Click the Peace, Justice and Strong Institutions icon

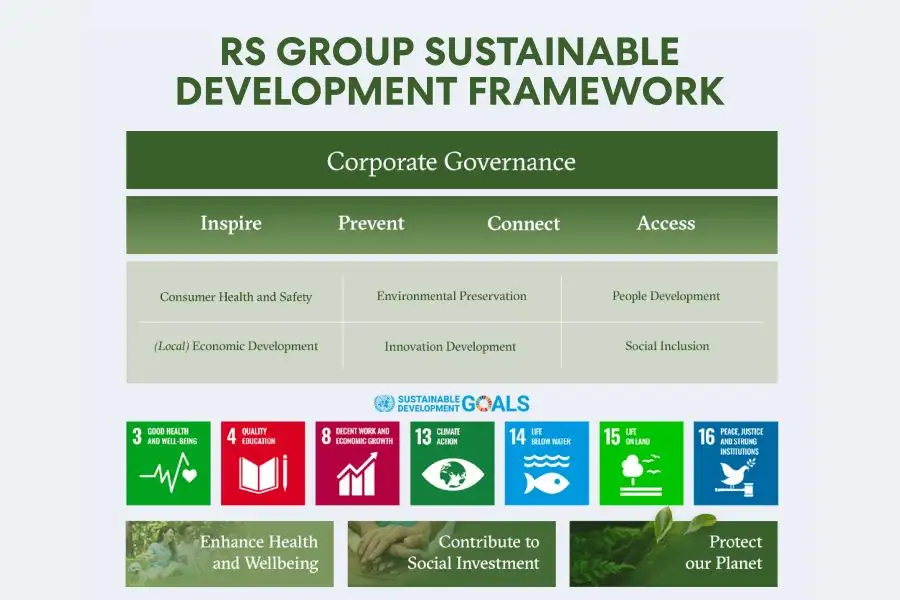(735, 463)
